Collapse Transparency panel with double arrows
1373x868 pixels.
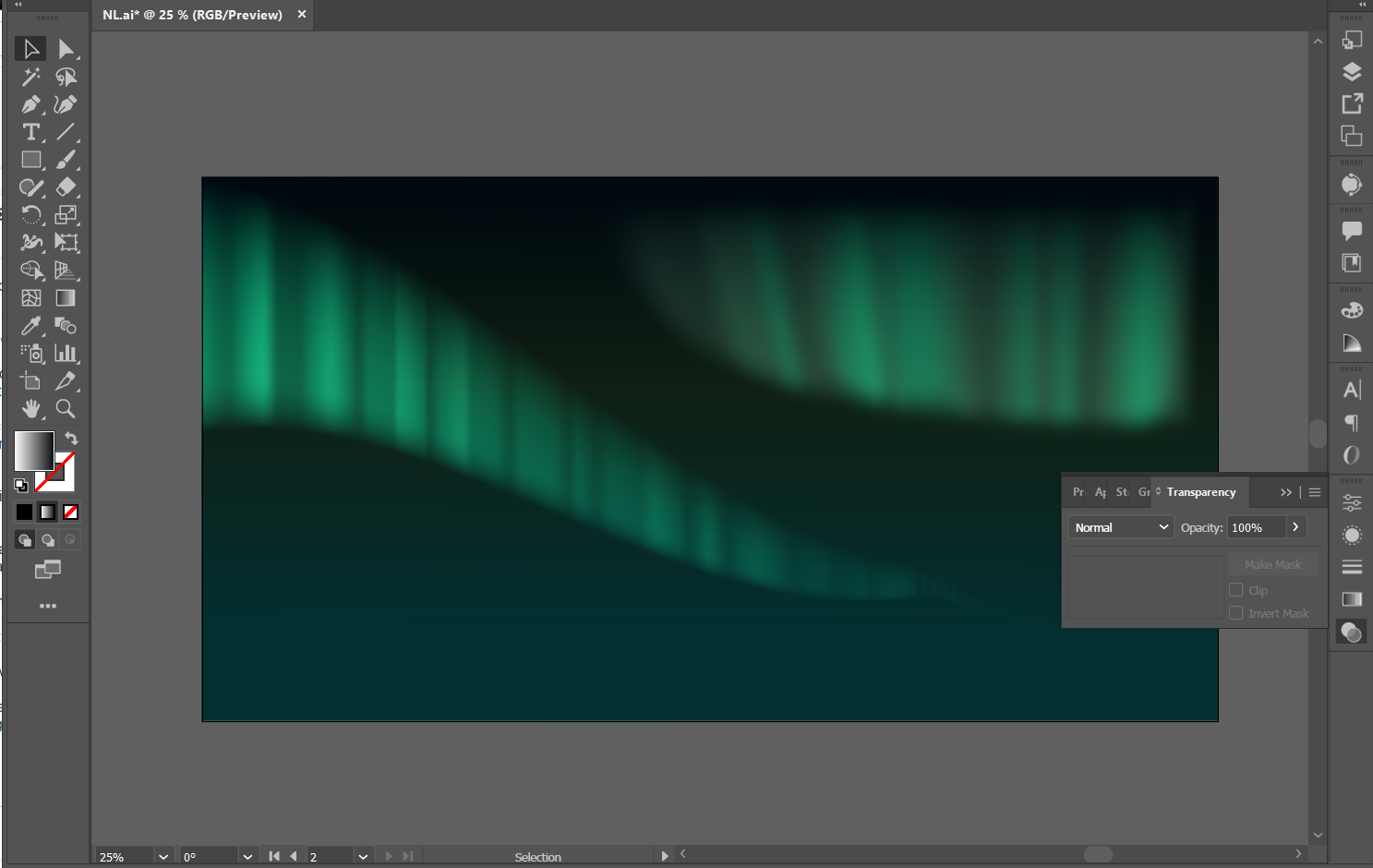coord(1286,492)
